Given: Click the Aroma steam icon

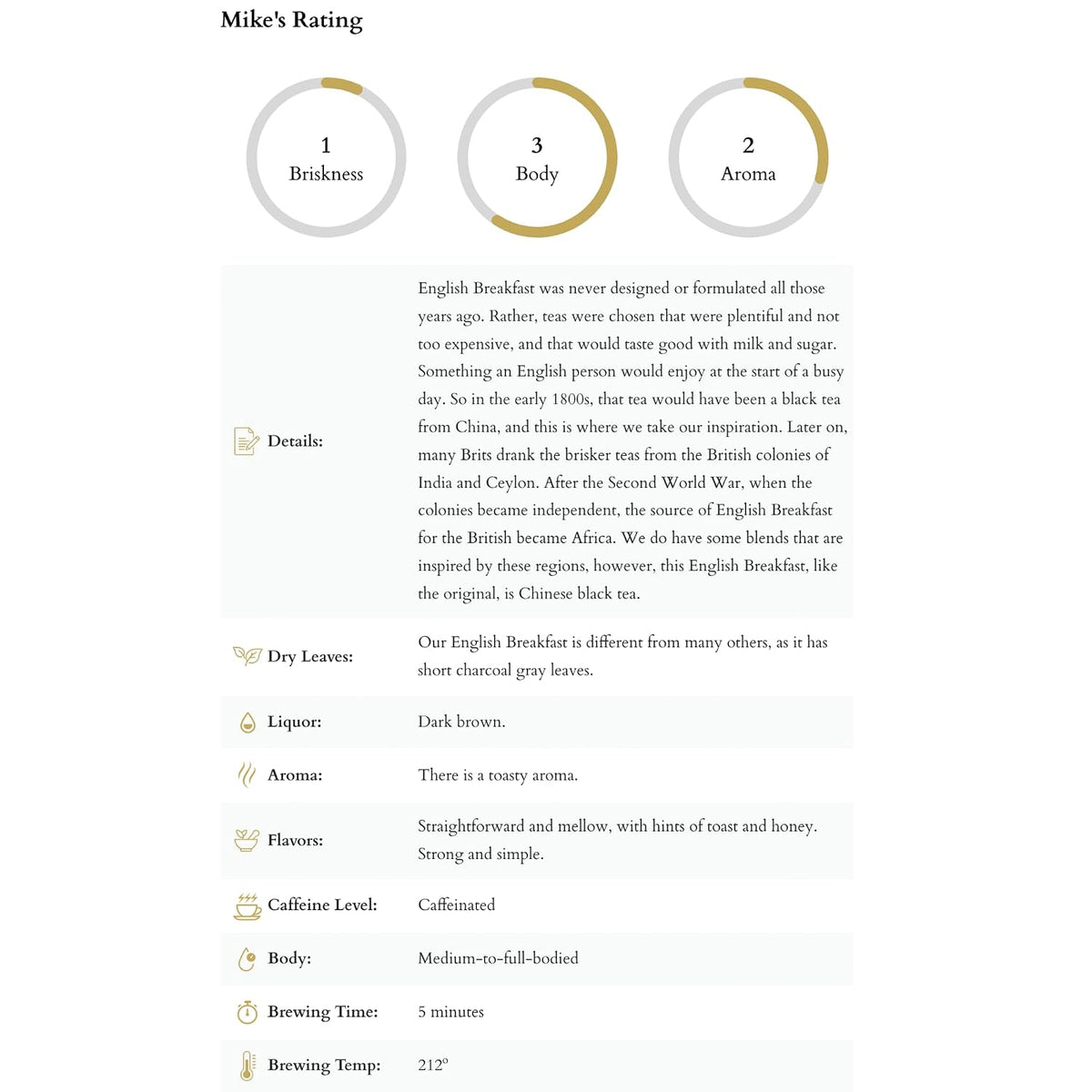Looking at the screenshot, I should click(x=247, y=775).
